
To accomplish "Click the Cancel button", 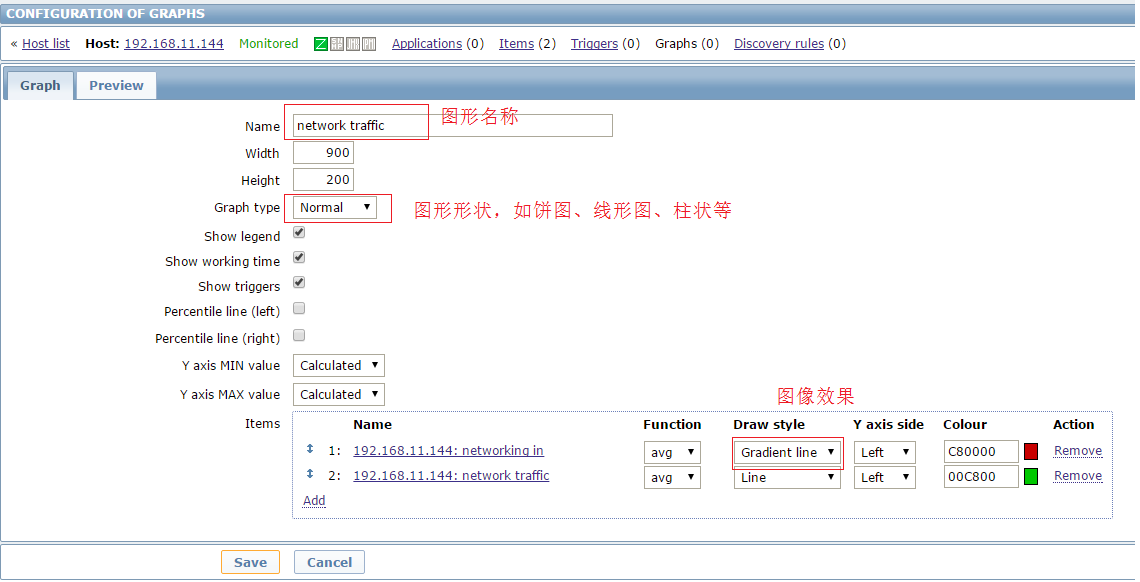I will tap(329, 562).
